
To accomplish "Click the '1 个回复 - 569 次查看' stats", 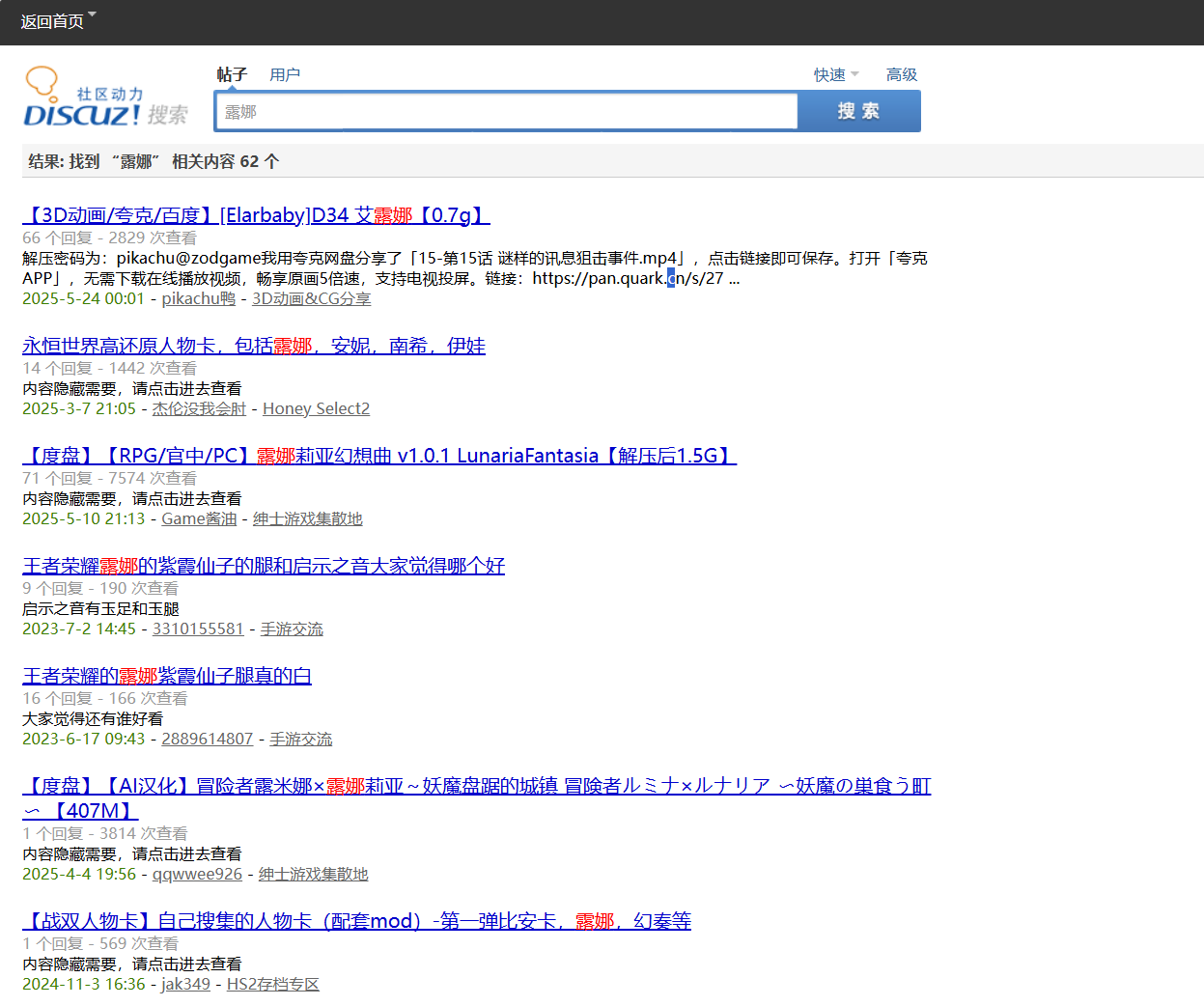I will pyautogui.click(x=100, y=944).
